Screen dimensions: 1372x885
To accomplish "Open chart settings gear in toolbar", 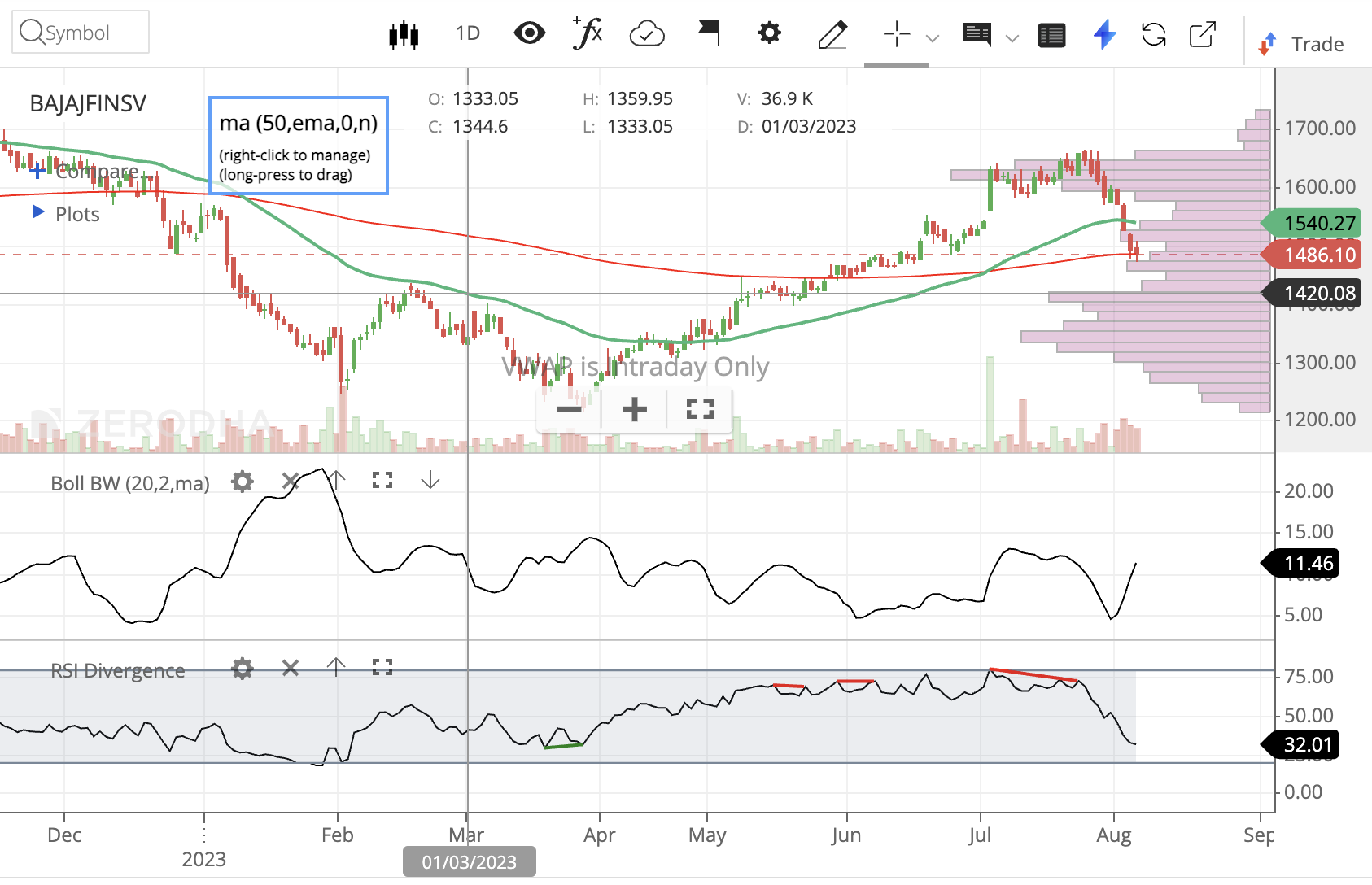I will pos(769,33).
